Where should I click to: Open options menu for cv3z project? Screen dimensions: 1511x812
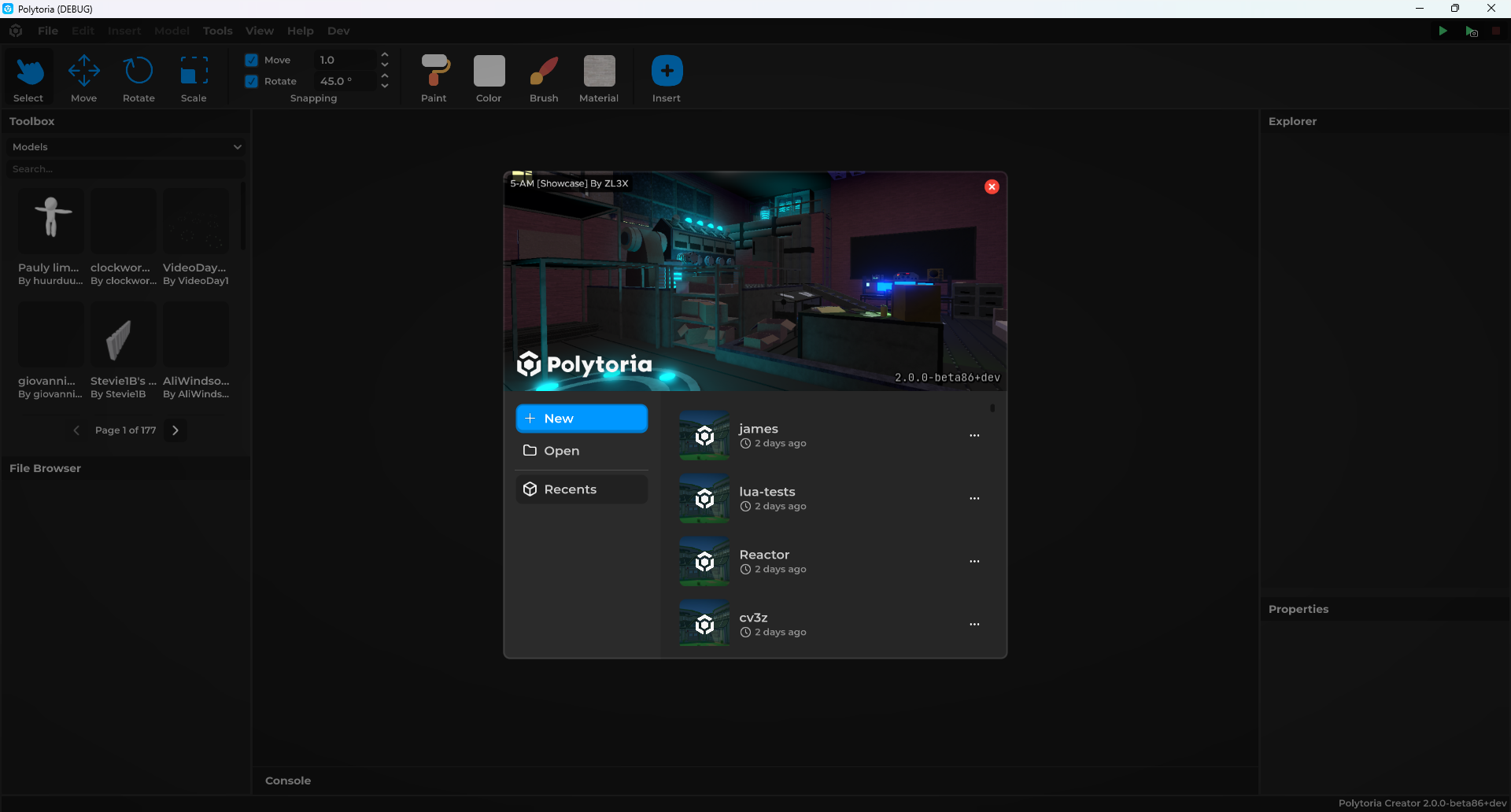pyautogui.click(x=974, y=624)
